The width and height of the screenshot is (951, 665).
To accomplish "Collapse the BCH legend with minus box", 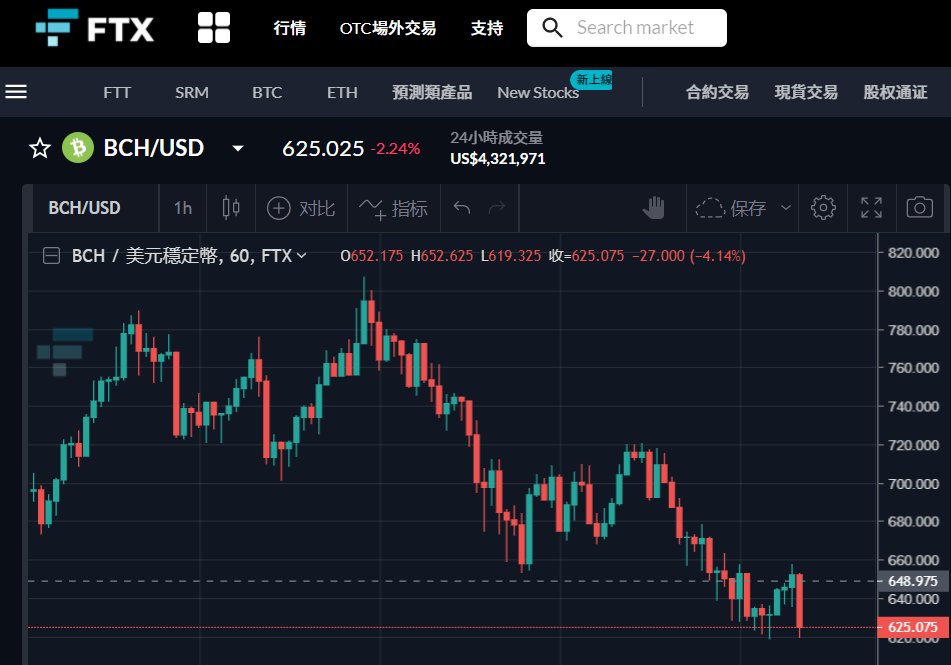I will pos(51,256).
